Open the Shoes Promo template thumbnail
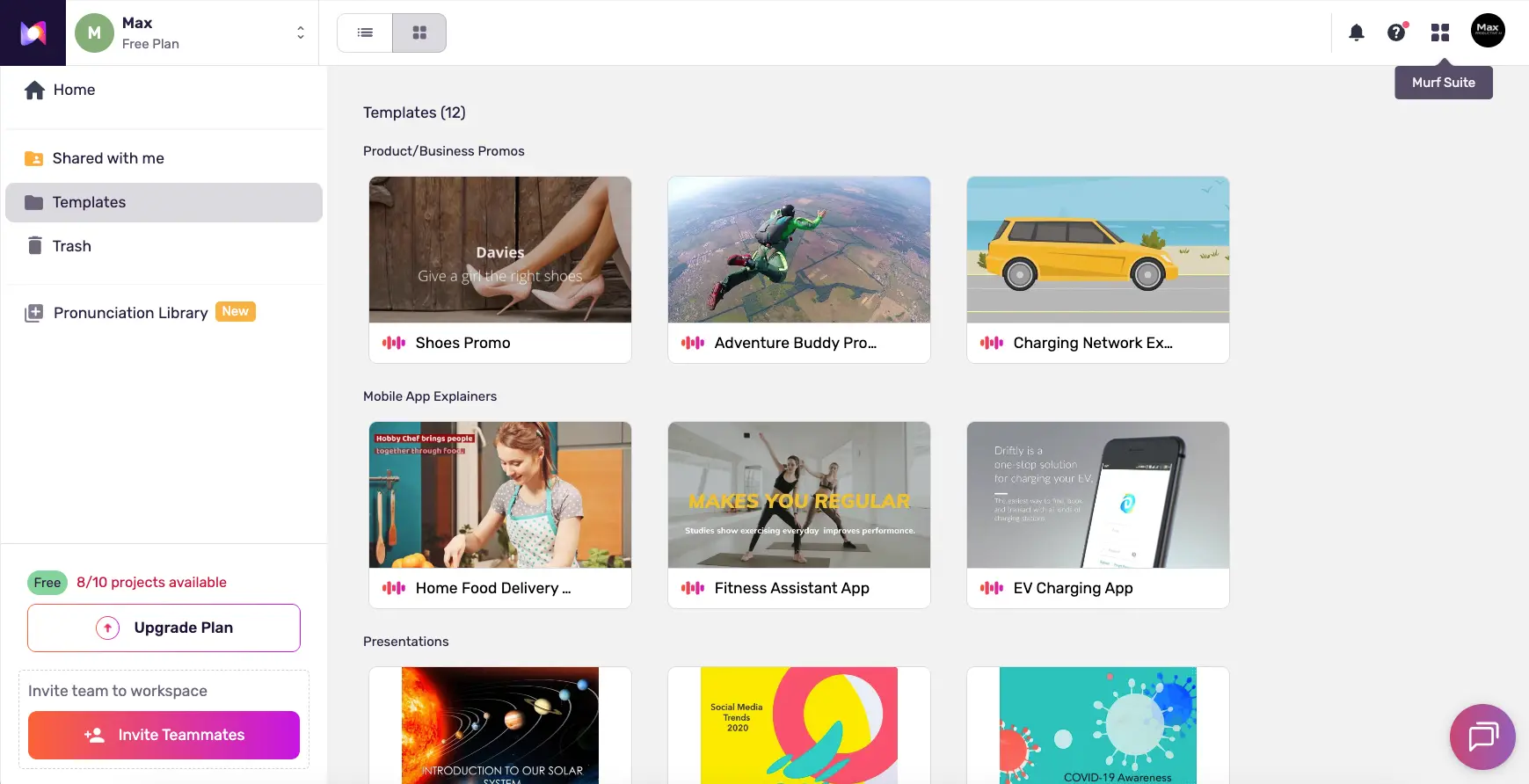This screenshot has height=784, width=1529. pos(499,250)
